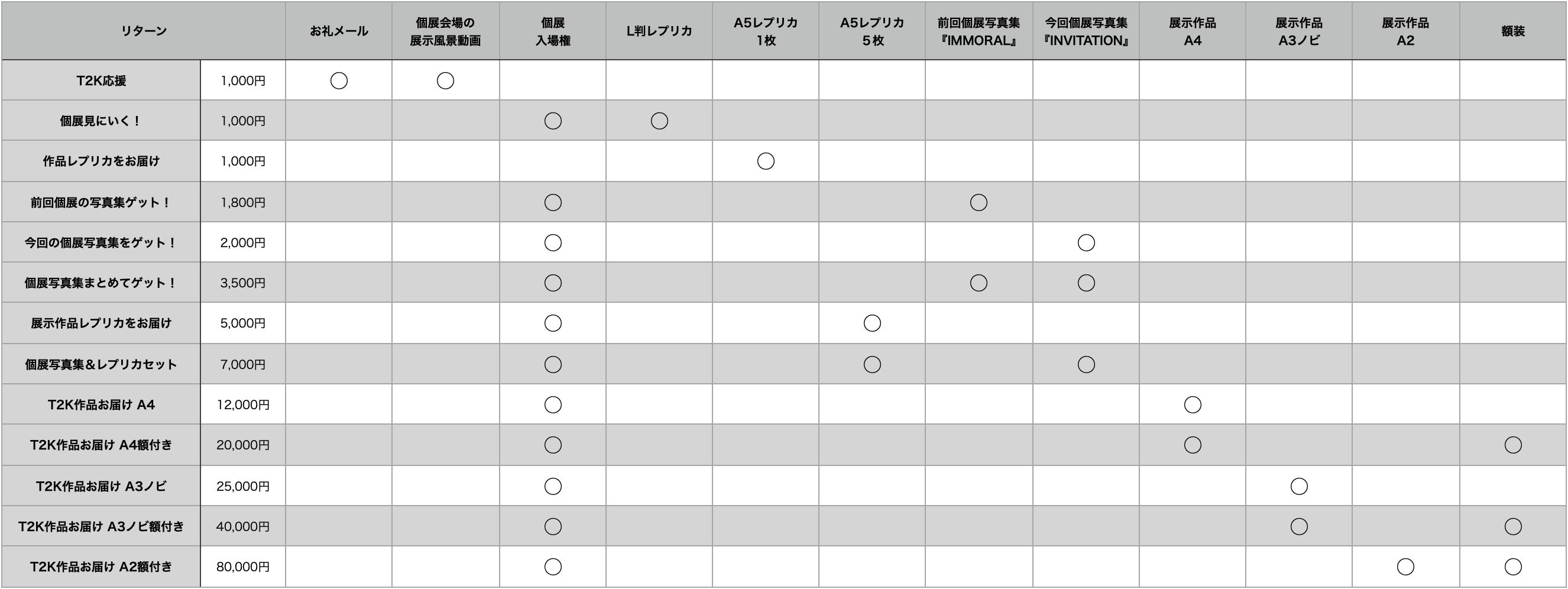Image resolution: width=1568 pixels, height=589 pixels.
Task: Click the 個展写真集まとめてゲット！ row label
Action: coord(101,283)
